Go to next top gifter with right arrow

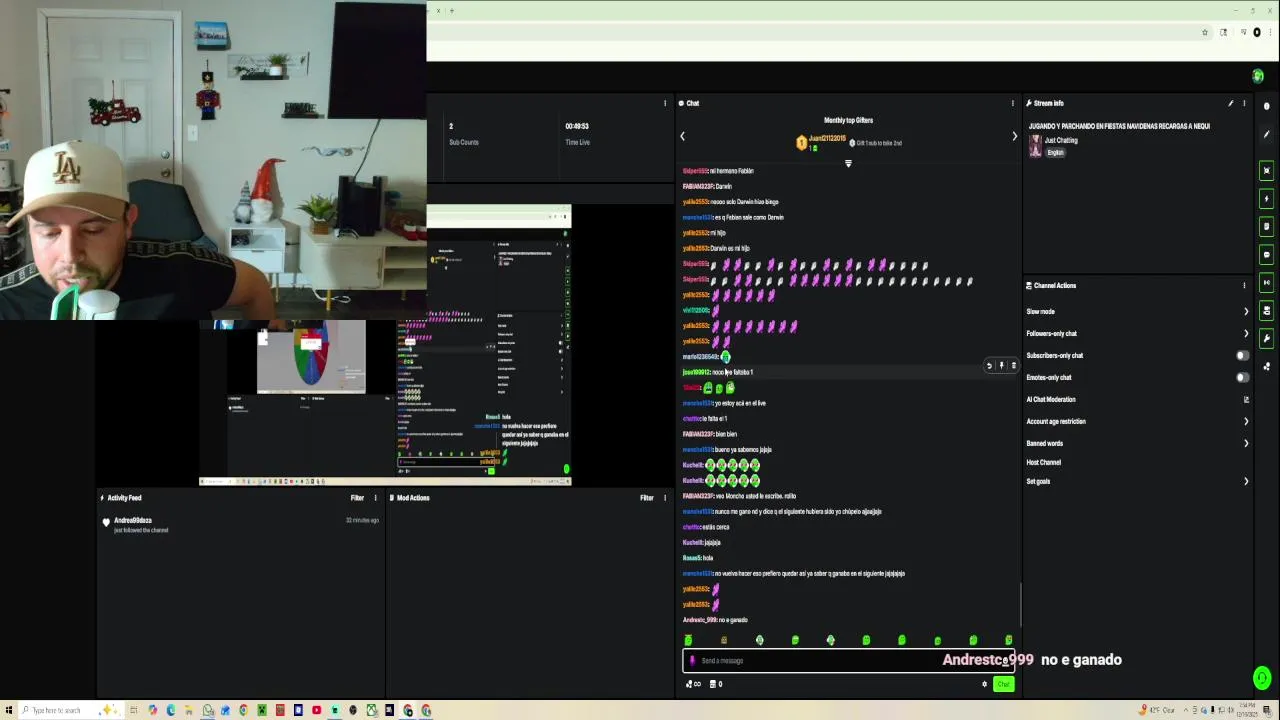1014,137
